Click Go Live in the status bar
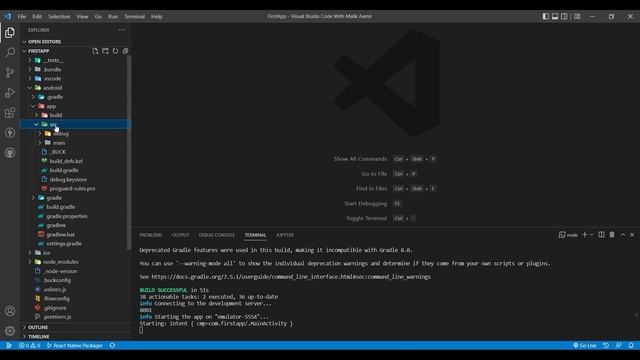The height and width of the screenshot is (360, 640). [584, 345]
